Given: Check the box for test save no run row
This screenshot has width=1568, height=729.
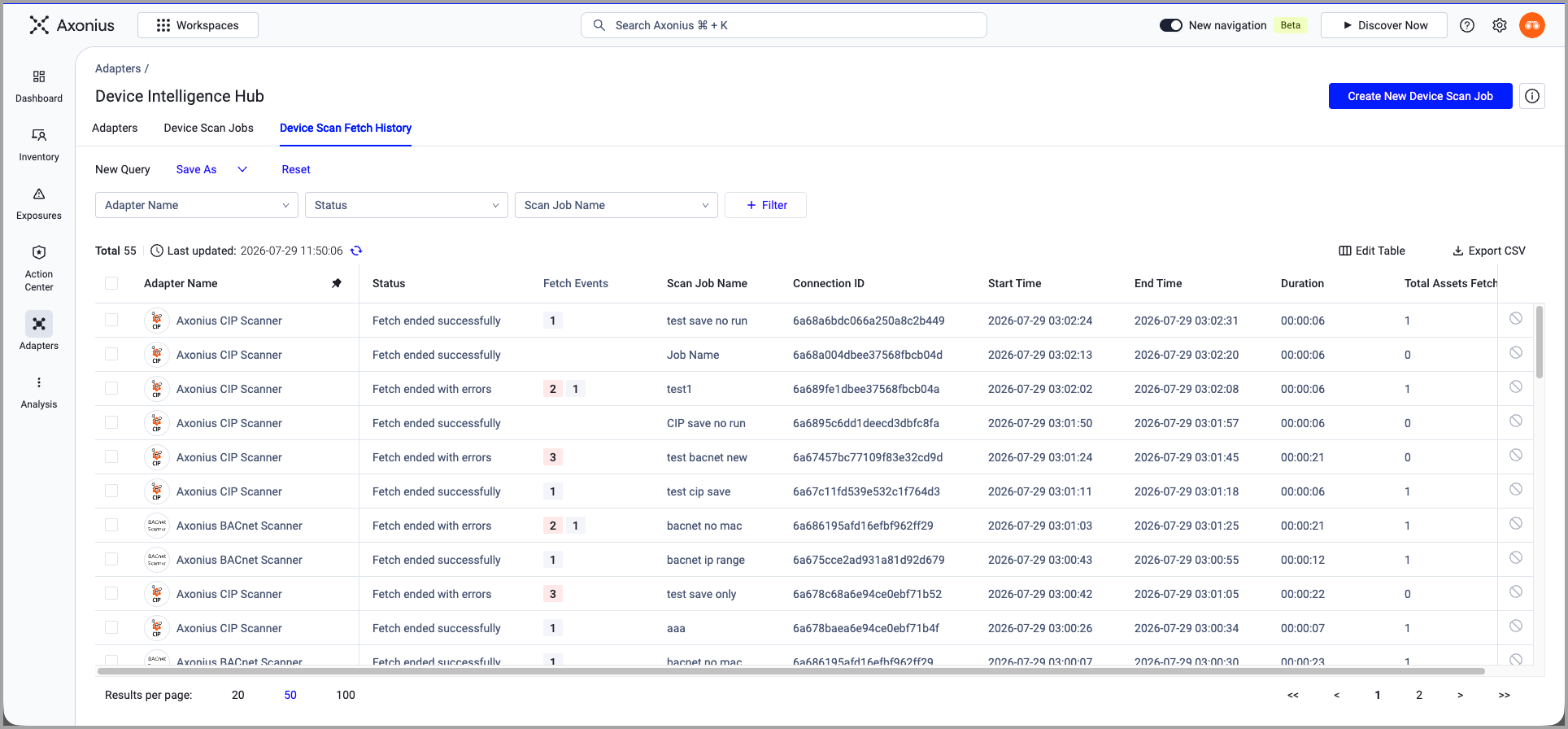Looking at the screenshot, I should point(111,320).
